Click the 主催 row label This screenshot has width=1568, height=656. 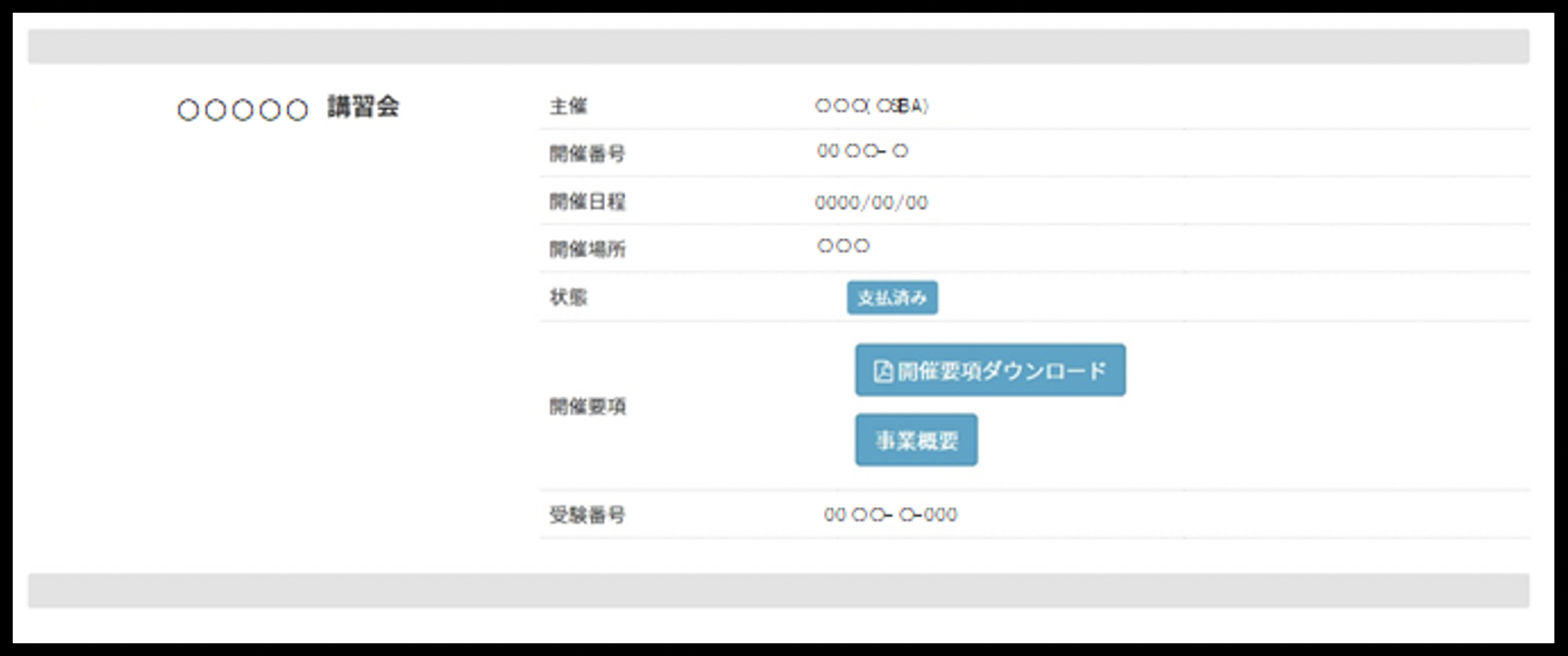click(x=568, y=106)
